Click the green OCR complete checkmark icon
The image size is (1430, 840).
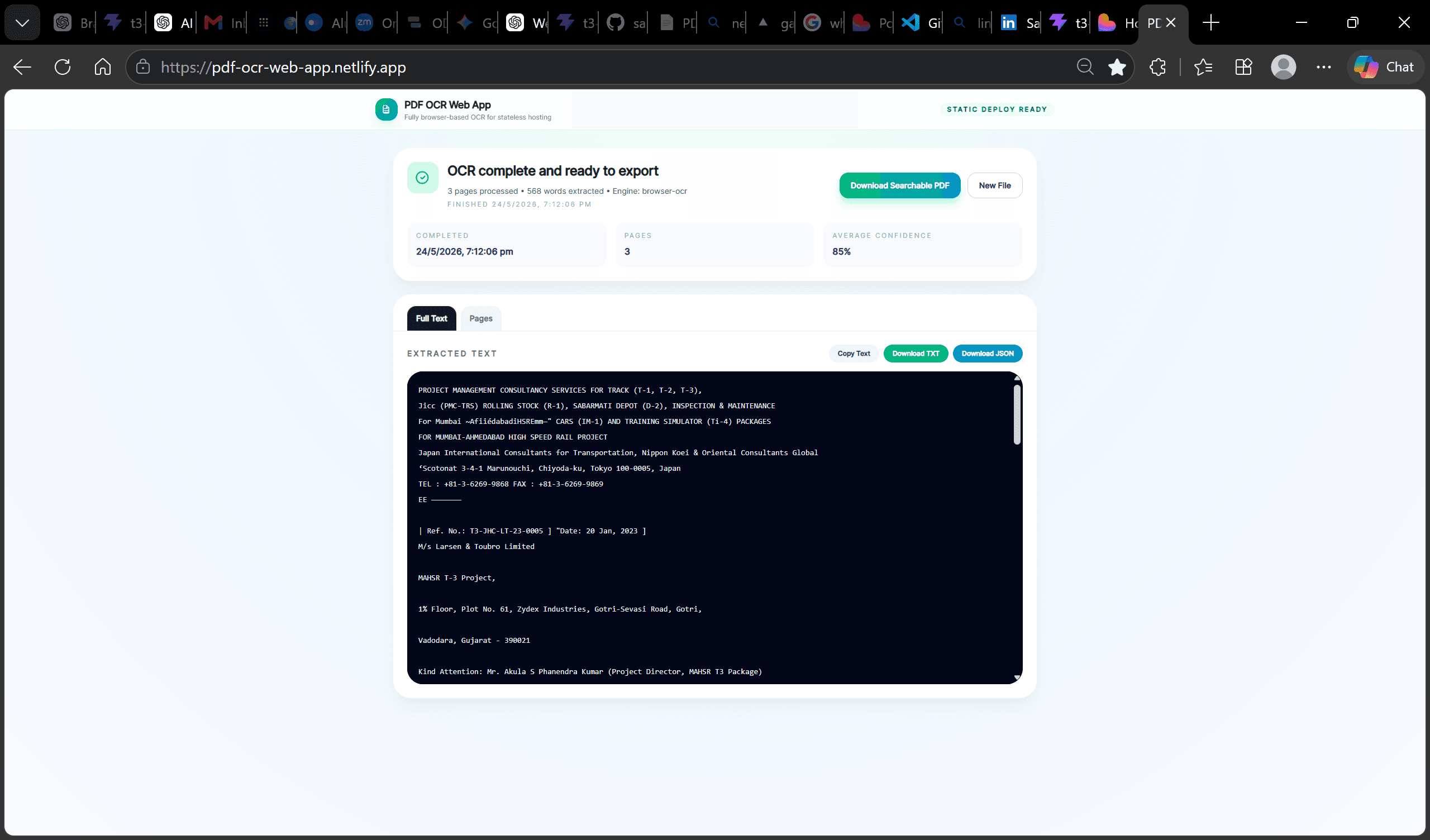point(422,178)
